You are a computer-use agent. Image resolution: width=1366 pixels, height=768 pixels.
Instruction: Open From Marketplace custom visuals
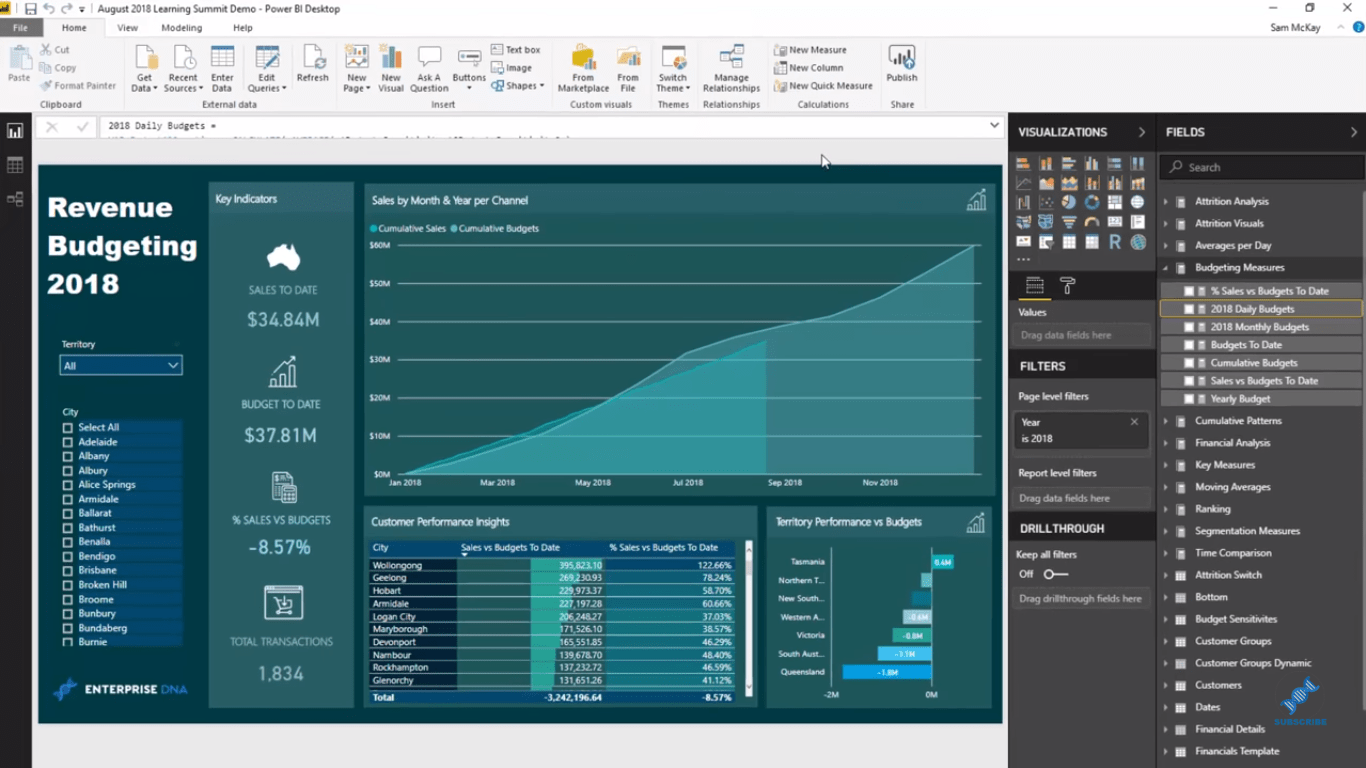583,69
